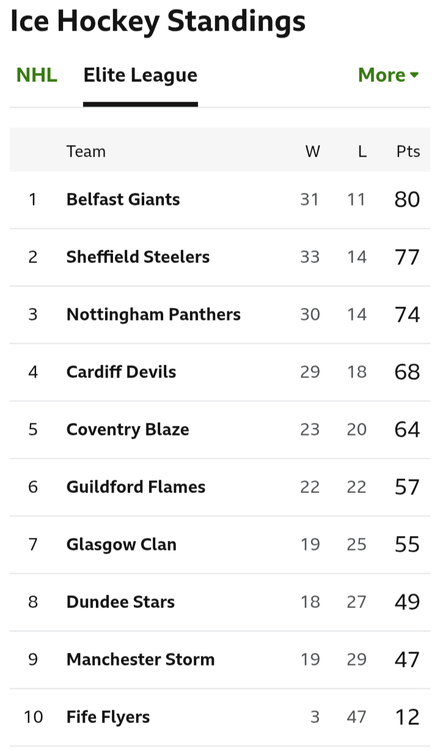Screen dimensions: 440x750
Task: Click the Cardiff Devils team name
Action: coord(121,372)
